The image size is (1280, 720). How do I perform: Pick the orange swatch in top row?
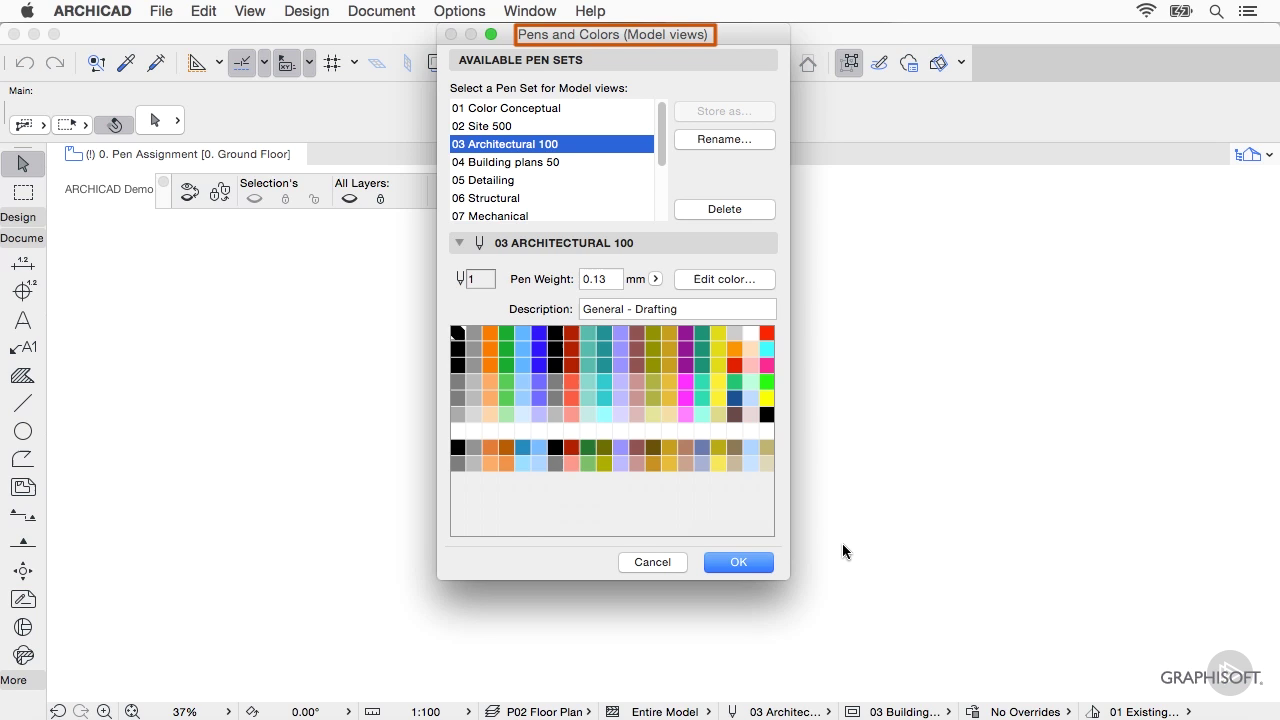tap(490, 333)
